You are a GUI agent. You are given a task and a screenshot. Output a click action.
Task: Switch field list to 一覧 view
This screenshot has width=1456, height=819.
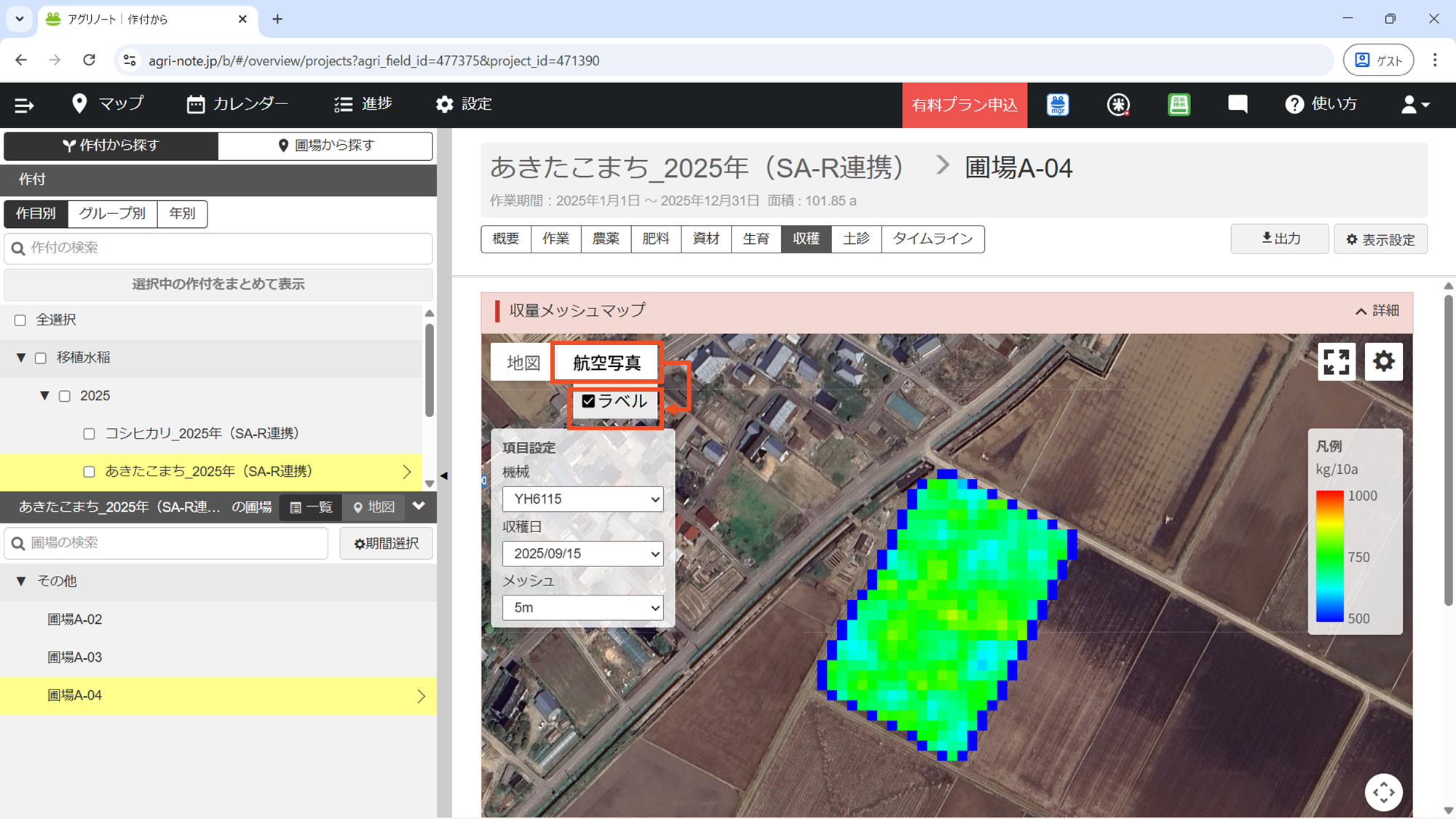tap(311, 507)
